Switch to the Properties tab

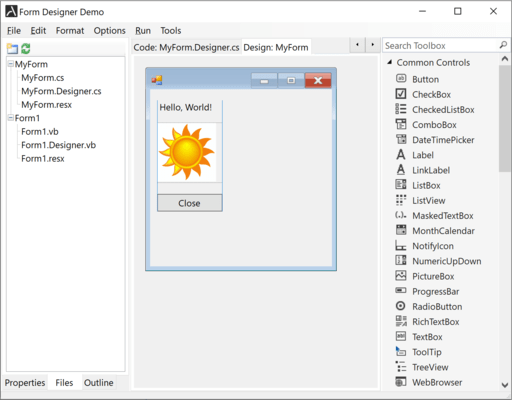click(x=25, y=383)
